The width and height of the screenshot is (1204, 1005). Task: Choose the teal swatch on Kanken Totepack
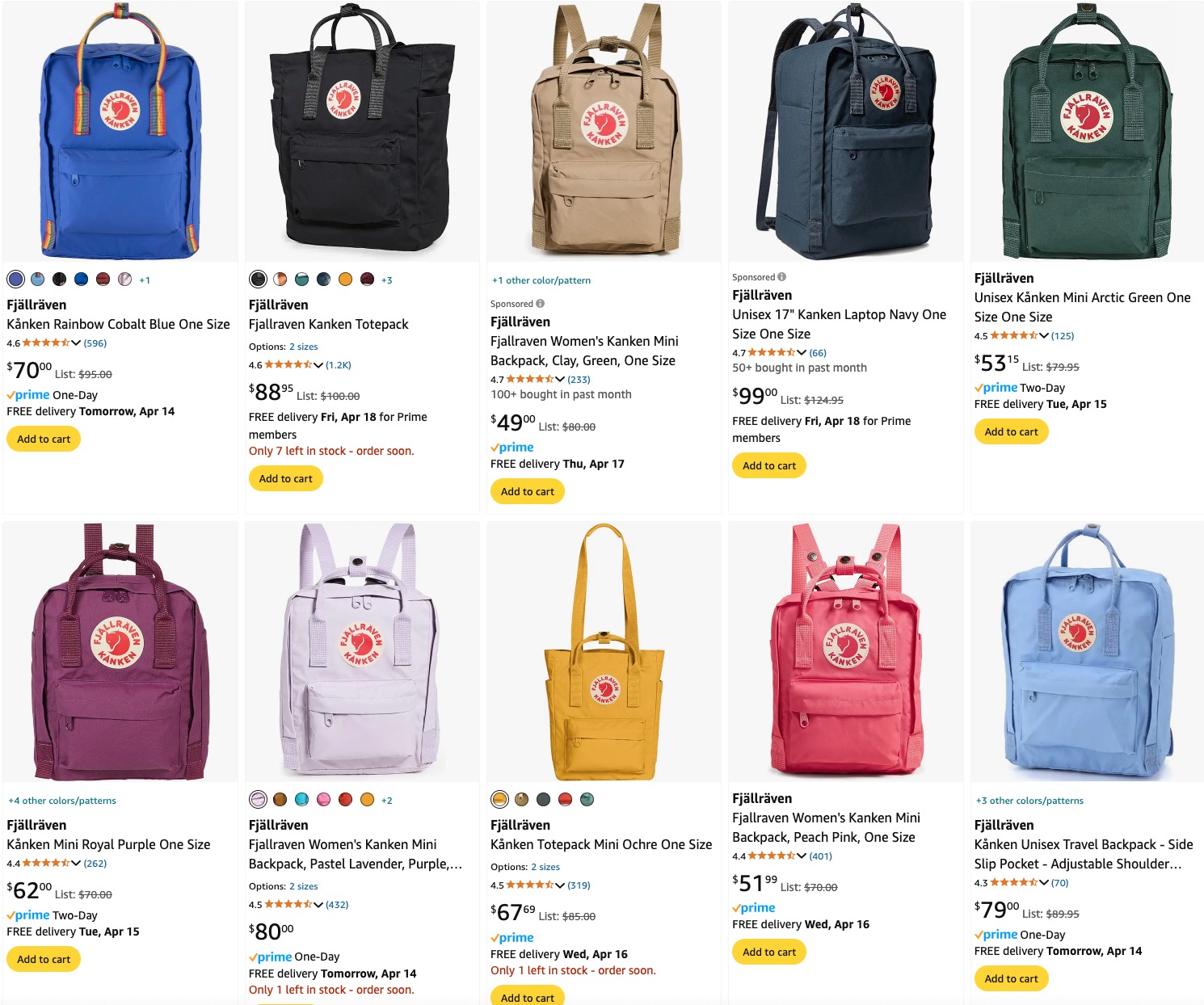point(301,280)
